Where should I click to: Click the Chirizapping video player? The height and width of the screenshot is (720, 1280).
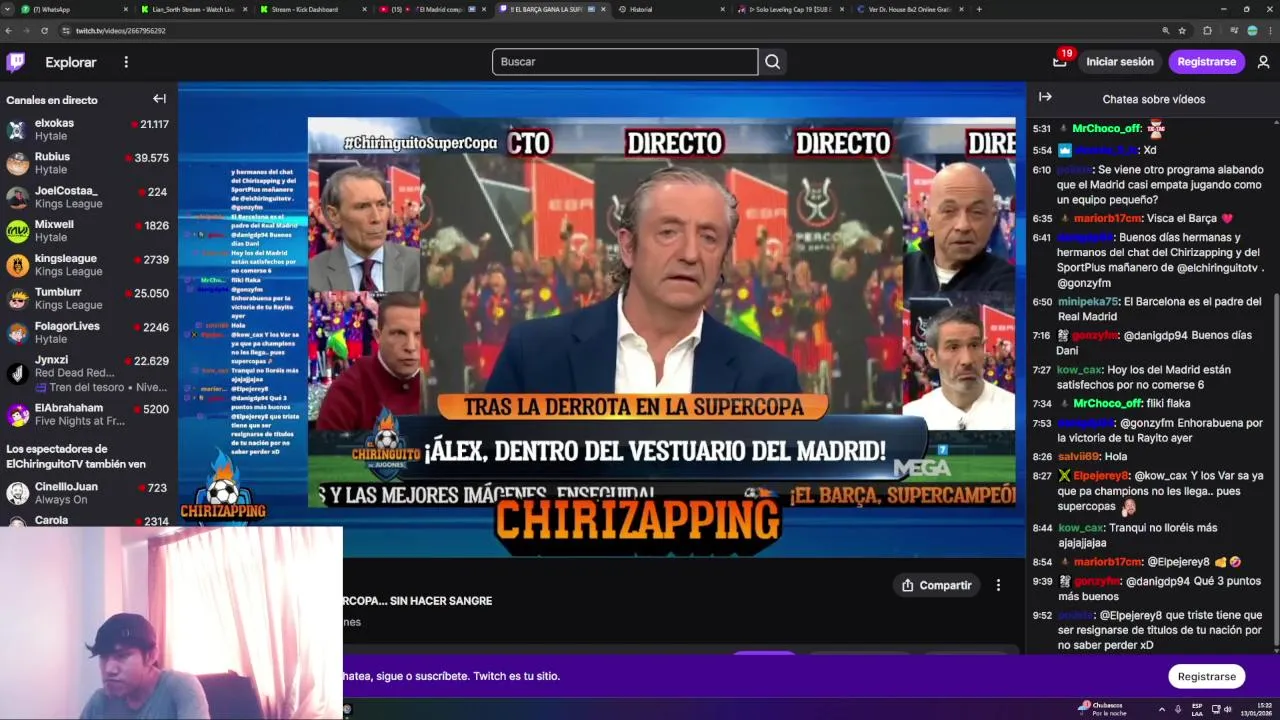[x=601, y=319]
